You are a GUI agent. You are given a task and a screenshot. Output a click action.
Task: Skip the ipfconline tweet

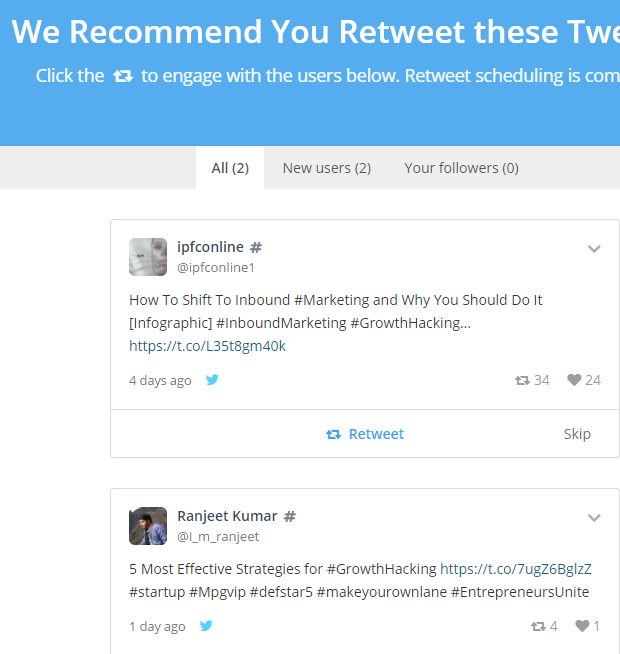577,434
